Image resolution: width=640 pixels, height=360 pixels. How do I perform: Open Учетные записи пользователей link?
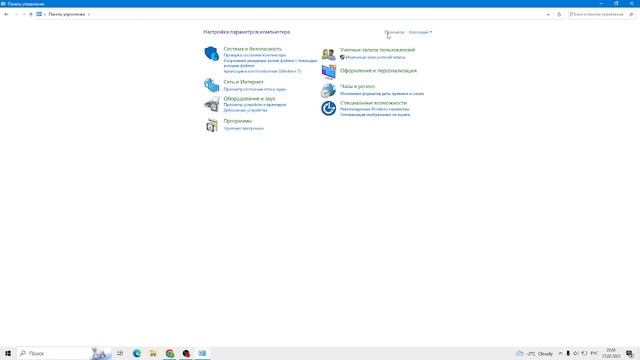pos(377,50)
